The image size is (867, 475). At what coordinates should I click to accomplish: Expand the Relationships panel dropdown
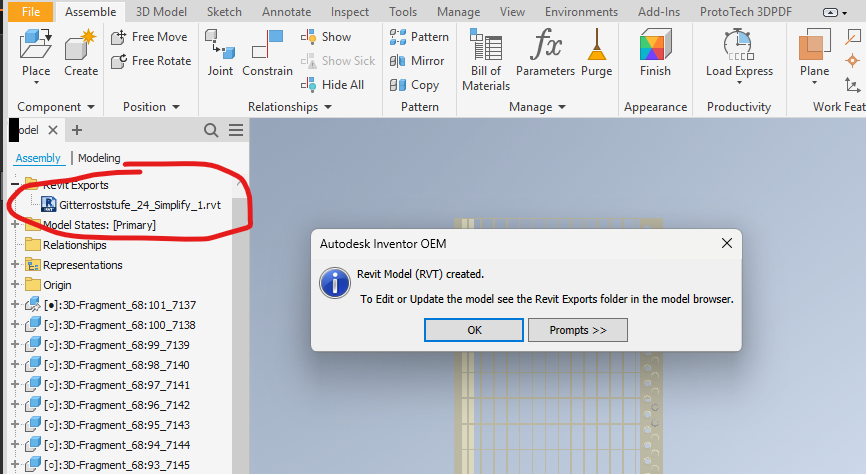[328, 107]
